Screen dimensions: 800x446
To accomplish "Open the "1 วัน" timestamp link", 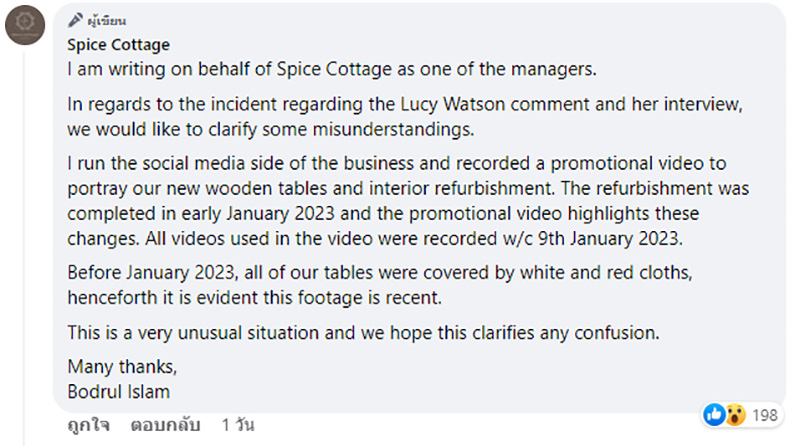I will (238, 425).
